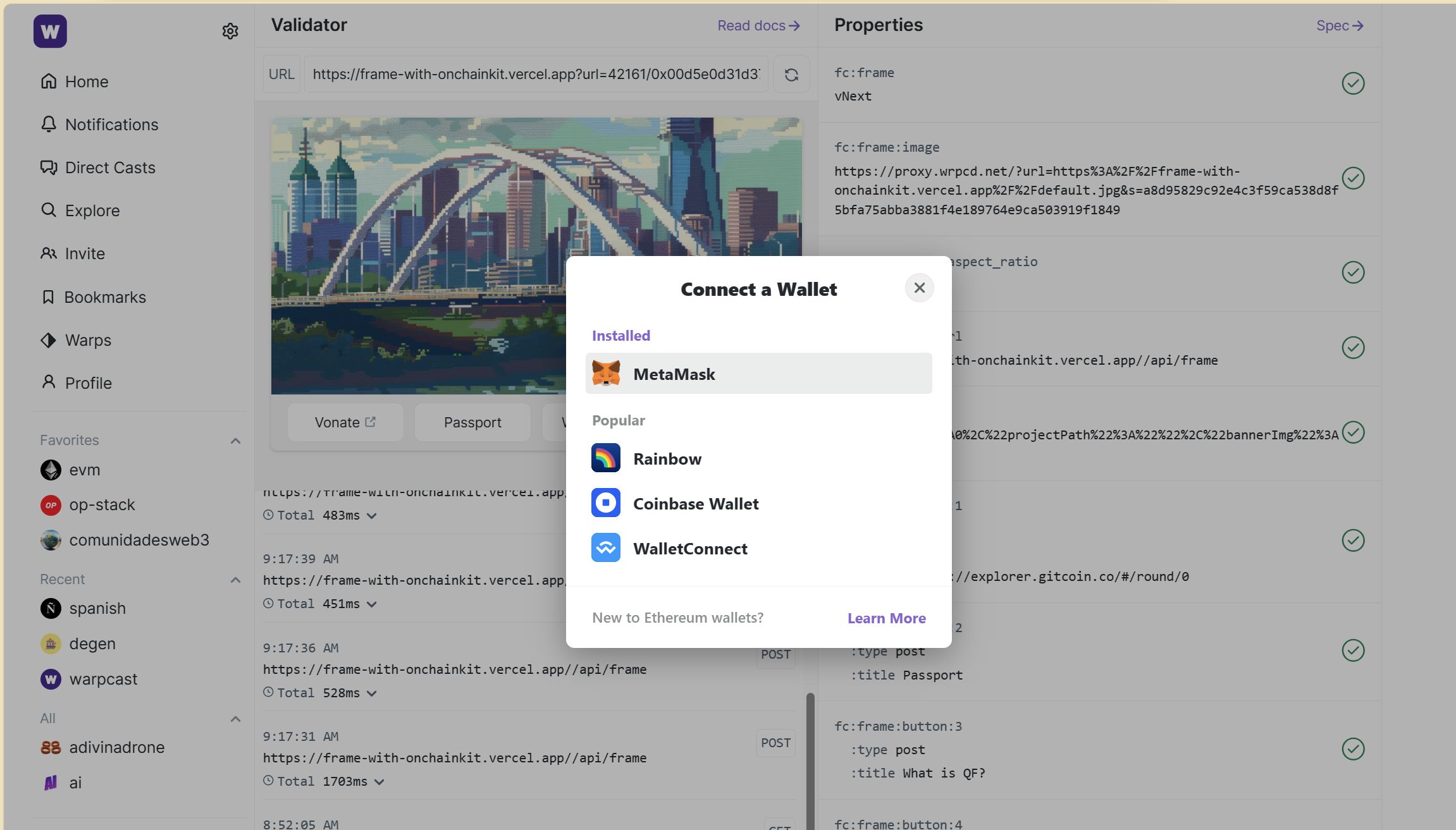Click the Warpcast purple W logo

coord(50,31)
